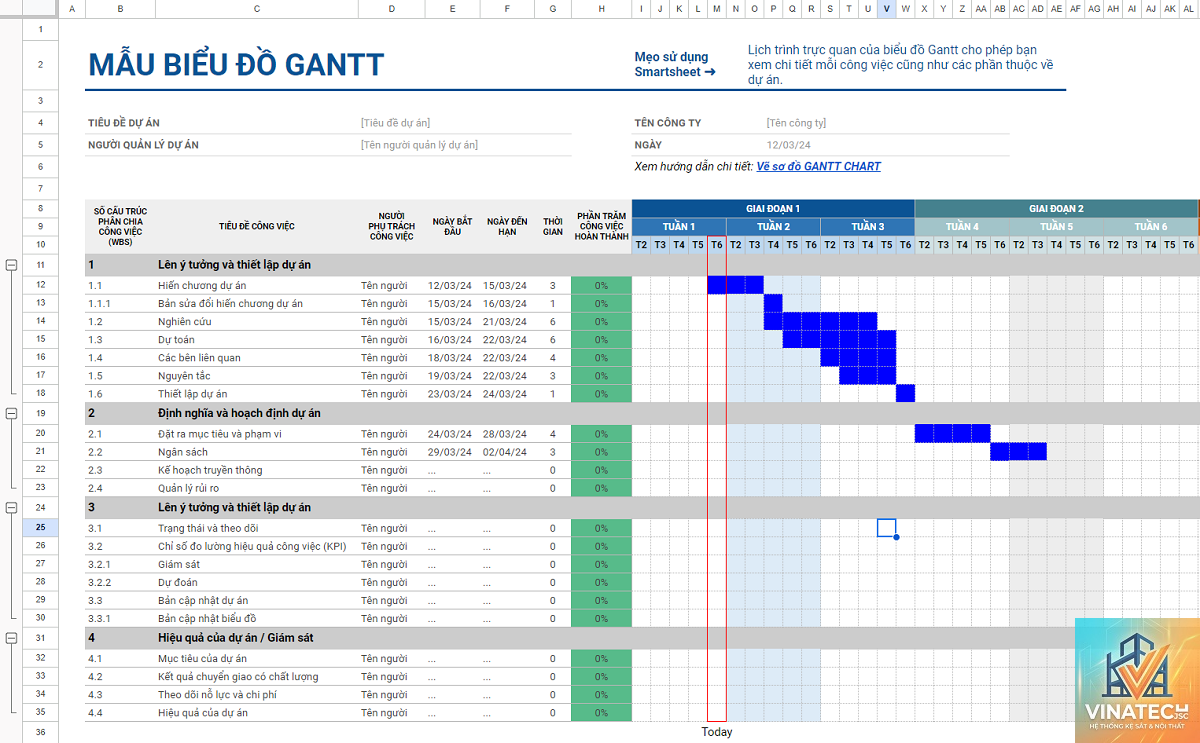Click the selected cell in row 25 column V
This screenshot has width=1200, height=743.
[x=887, y=528]
